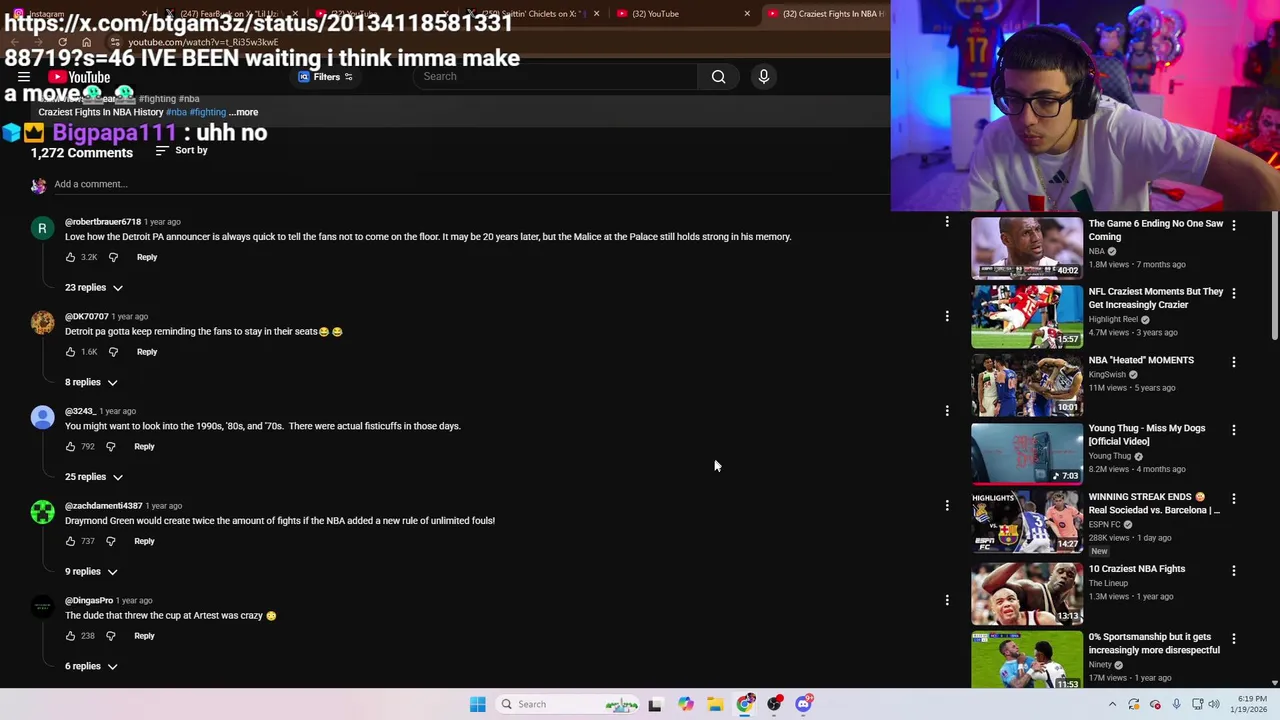1280x720 pixels.
Task: Reply to the @3243_ comment
Action: click(144, 447)
